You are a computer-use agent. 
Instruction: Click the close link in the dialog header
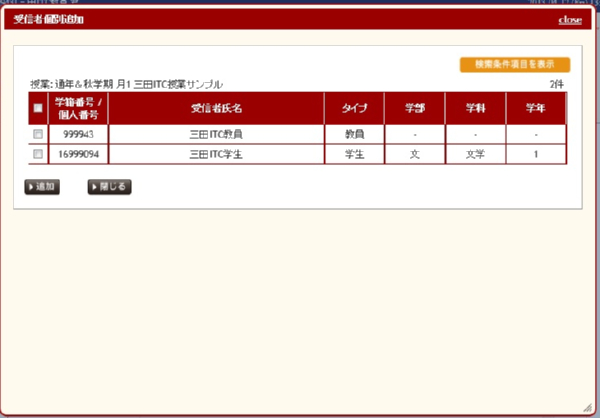(x=570, y=20)
